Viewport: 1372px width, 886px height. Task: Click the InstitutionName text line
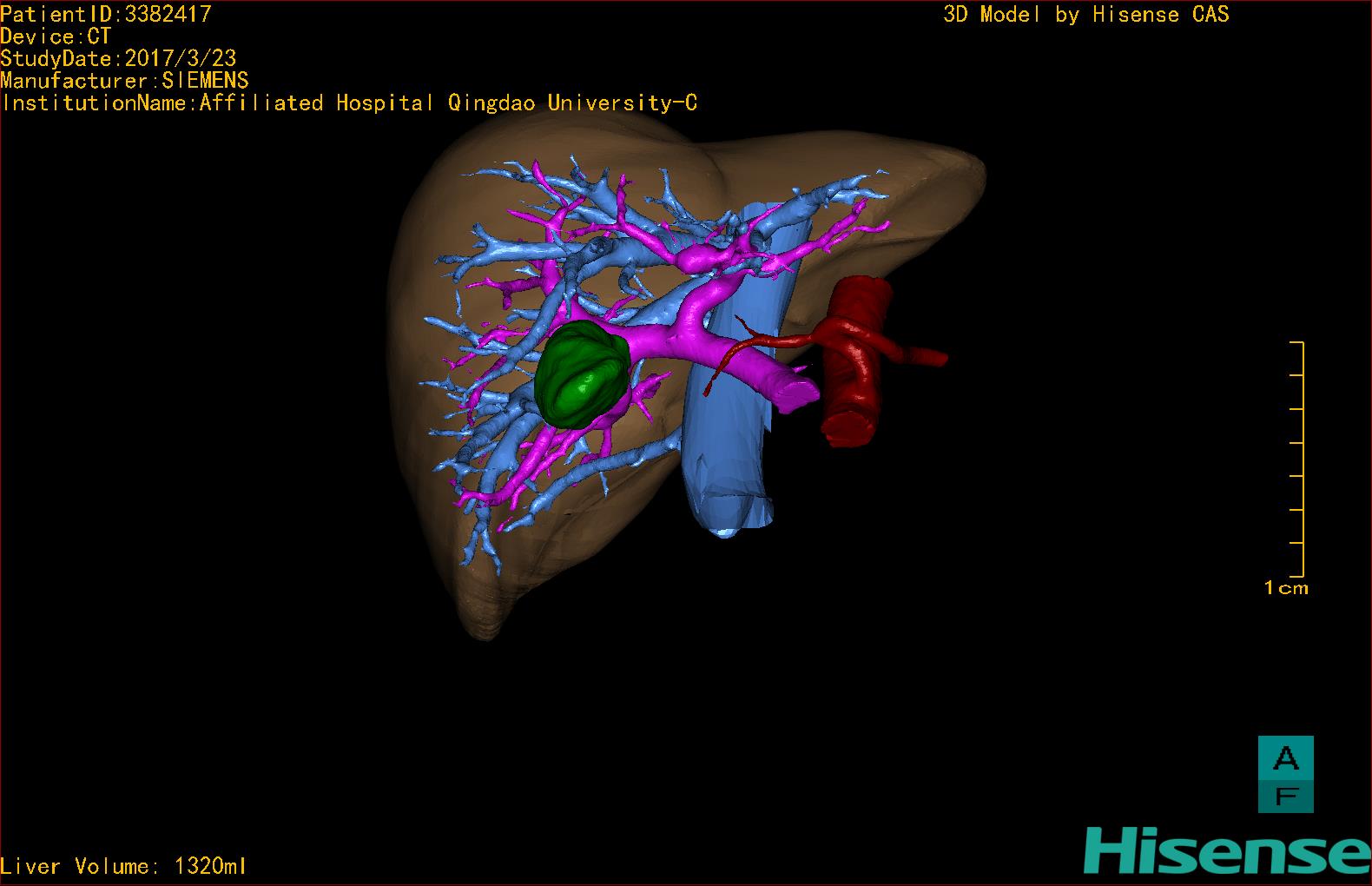coord(349,103)
